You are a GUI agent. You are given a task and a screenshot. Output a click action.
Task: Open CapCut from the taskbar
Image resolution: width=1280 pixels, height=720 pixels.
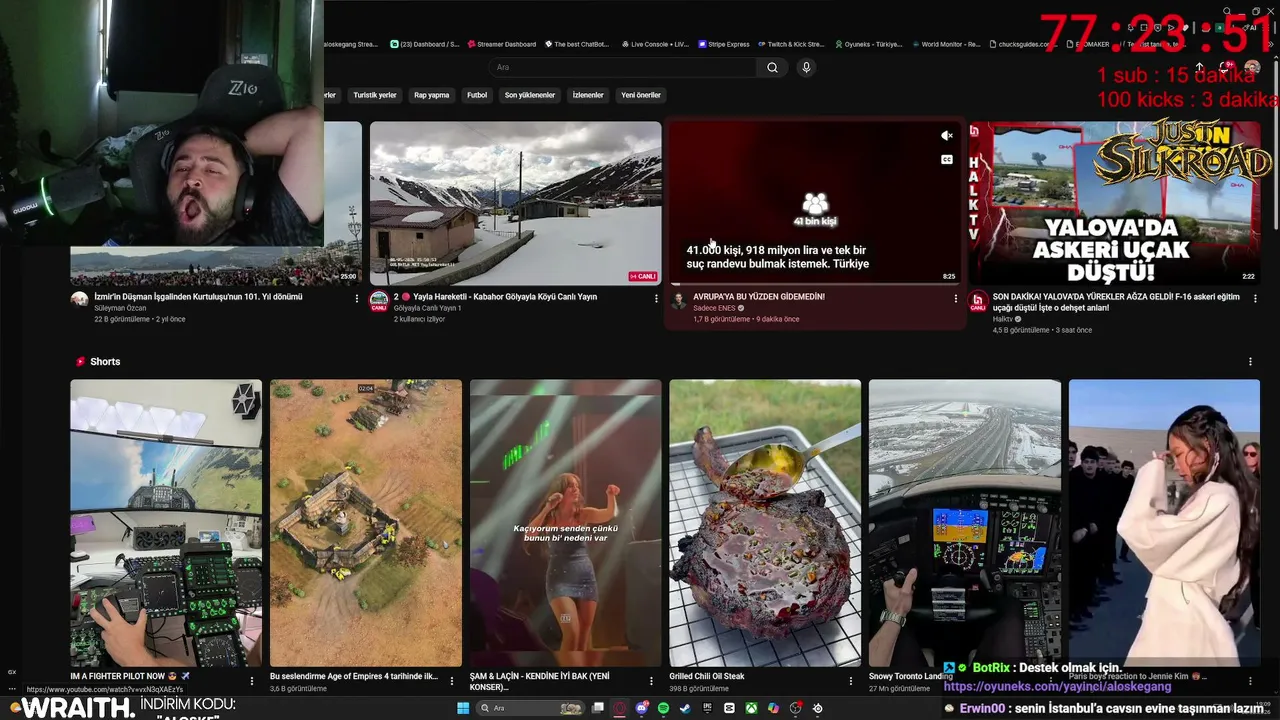point(729,708)
